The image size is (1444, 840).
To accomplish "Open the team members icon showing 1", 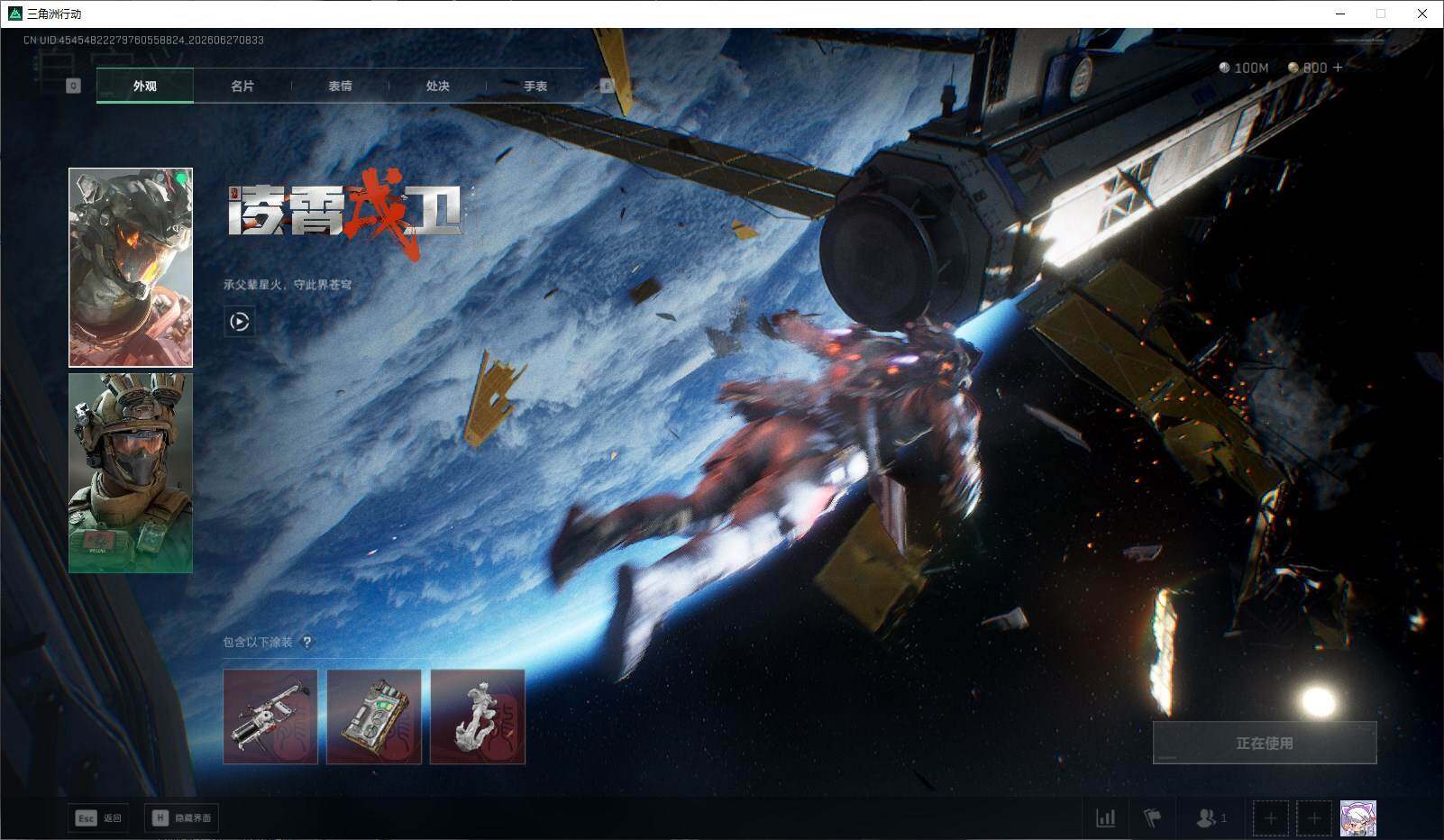I will pos(1211,818).
